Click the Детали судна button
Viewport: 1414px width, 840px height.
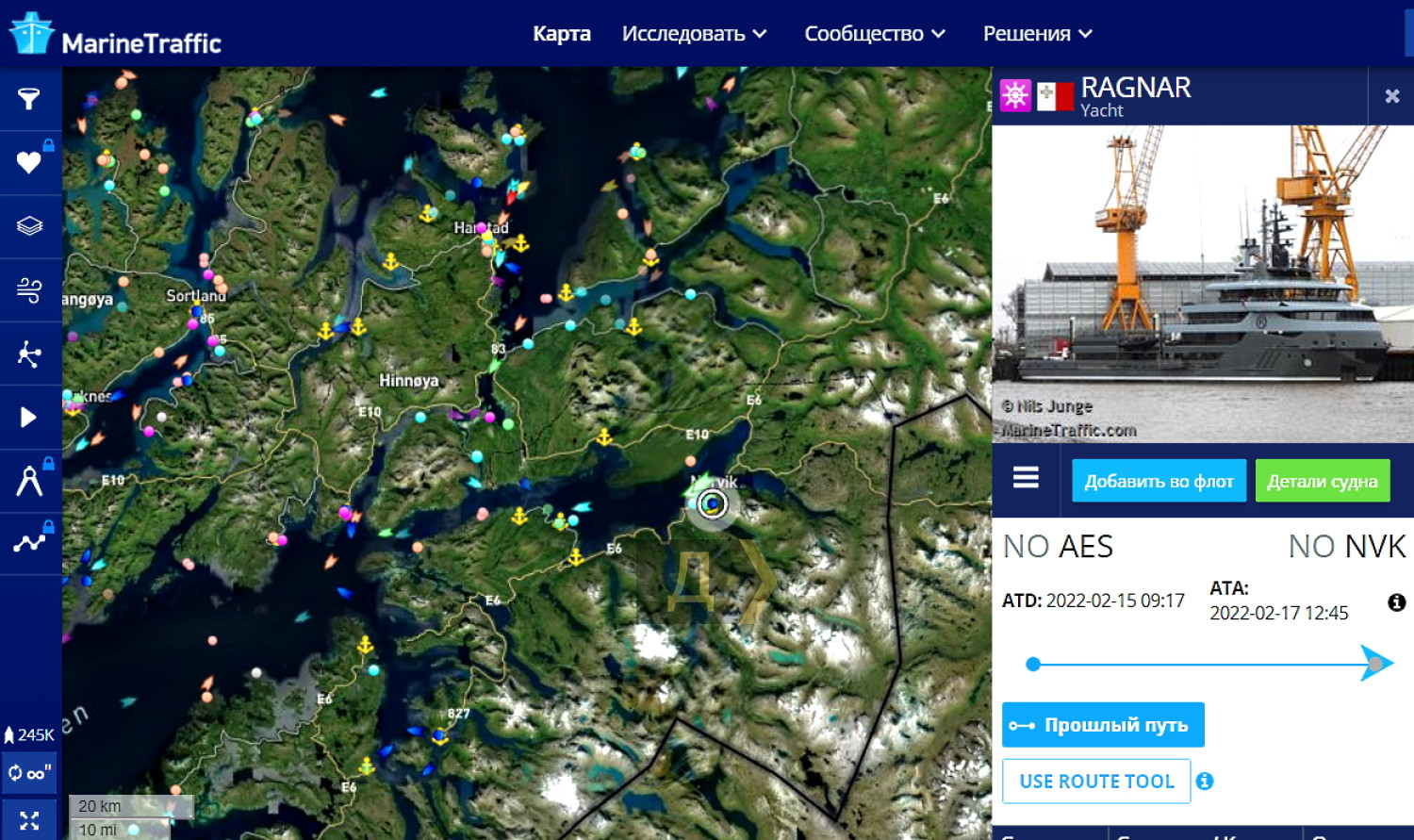[x=1322, y=481]
